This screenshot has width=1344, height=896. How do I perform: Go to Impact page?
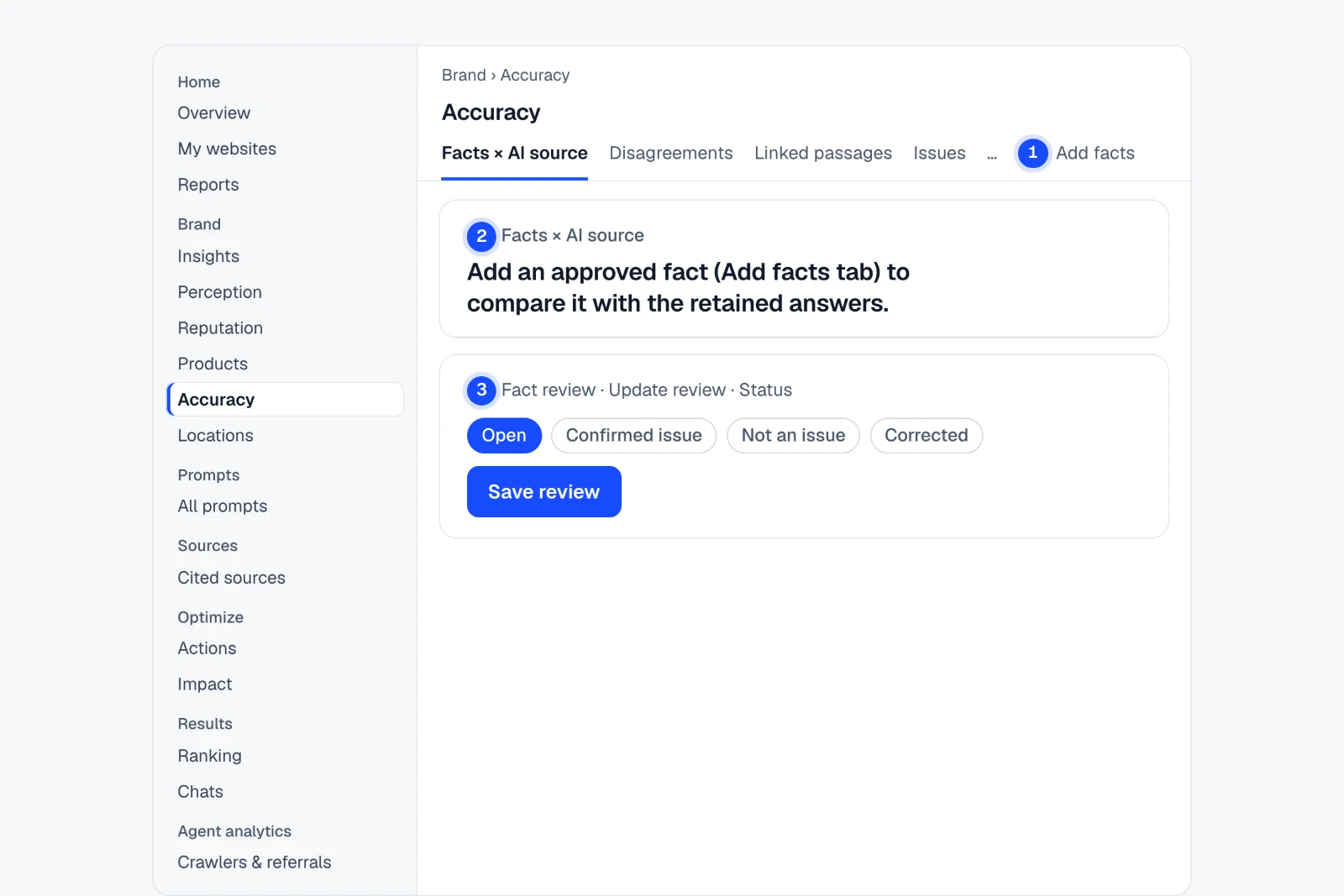point(204,684)
